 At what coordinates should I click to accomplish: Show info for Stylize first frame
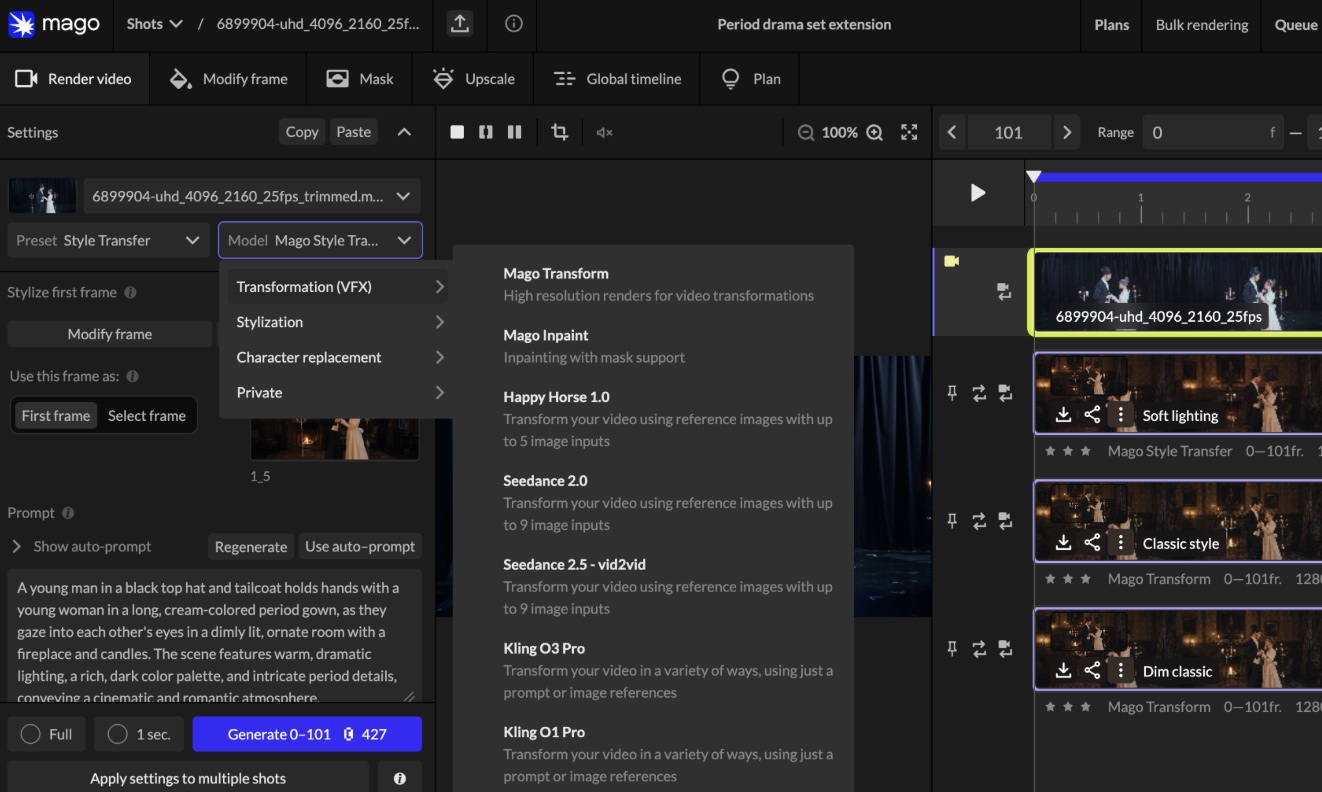(130, 293)
